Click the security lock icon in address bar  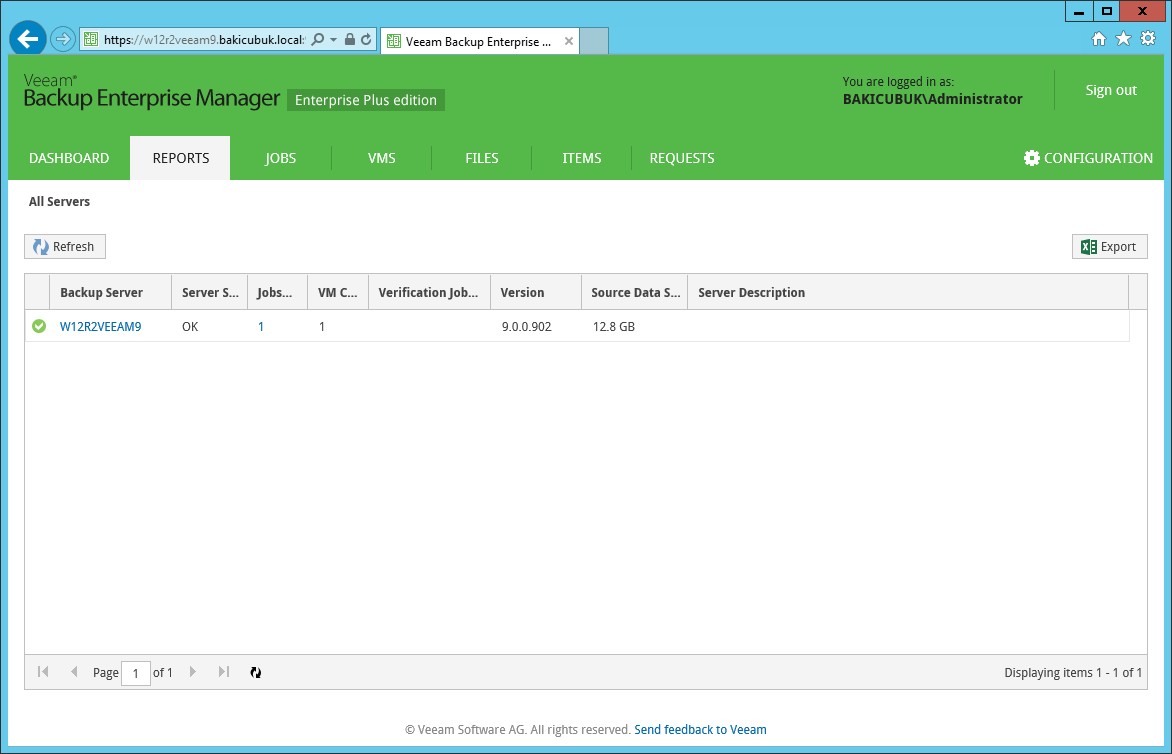tap(349, 40)
